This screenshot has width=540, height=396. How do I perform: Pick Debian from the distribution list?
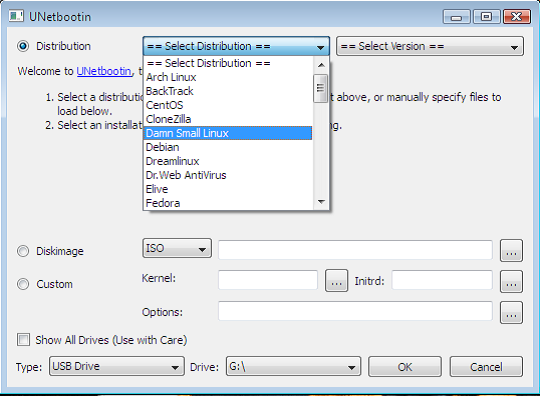pos(228,147)
